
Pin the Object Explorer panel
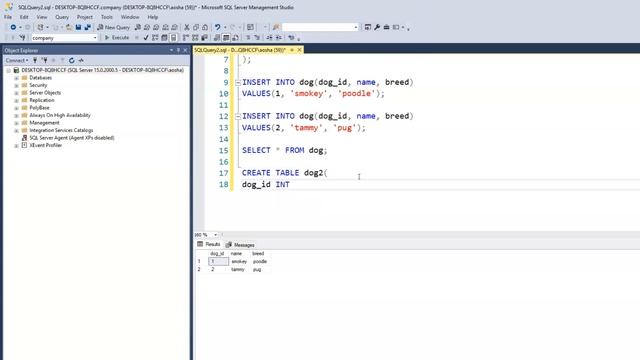(x=178, y=50)
